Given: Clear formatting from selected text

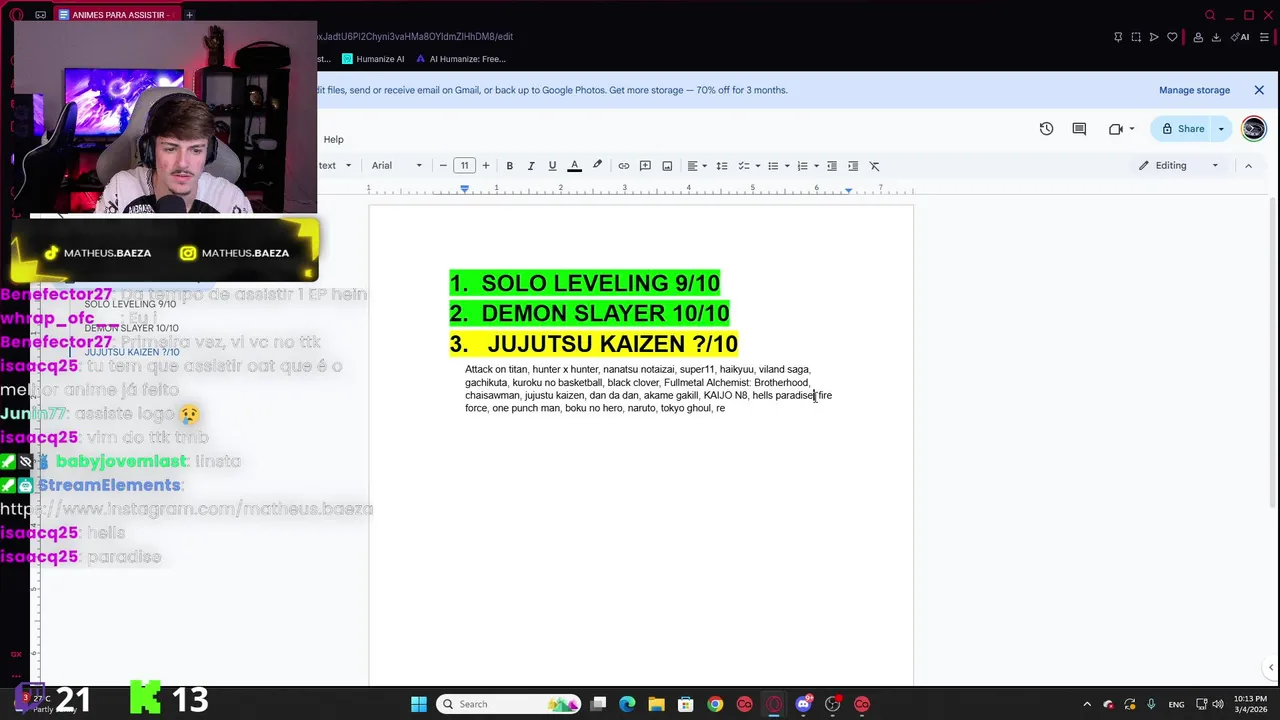Looking at the screenshot, I should [874, 166].
